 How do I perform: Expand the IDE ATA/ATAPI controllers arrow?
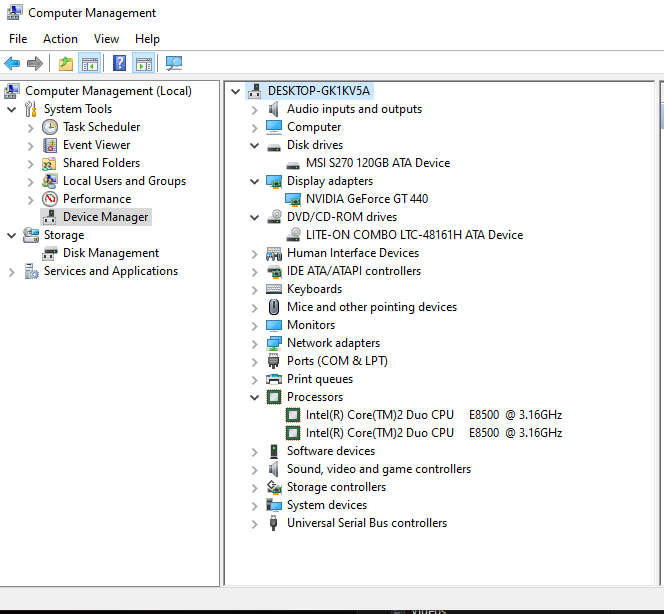tap(254, 272)
